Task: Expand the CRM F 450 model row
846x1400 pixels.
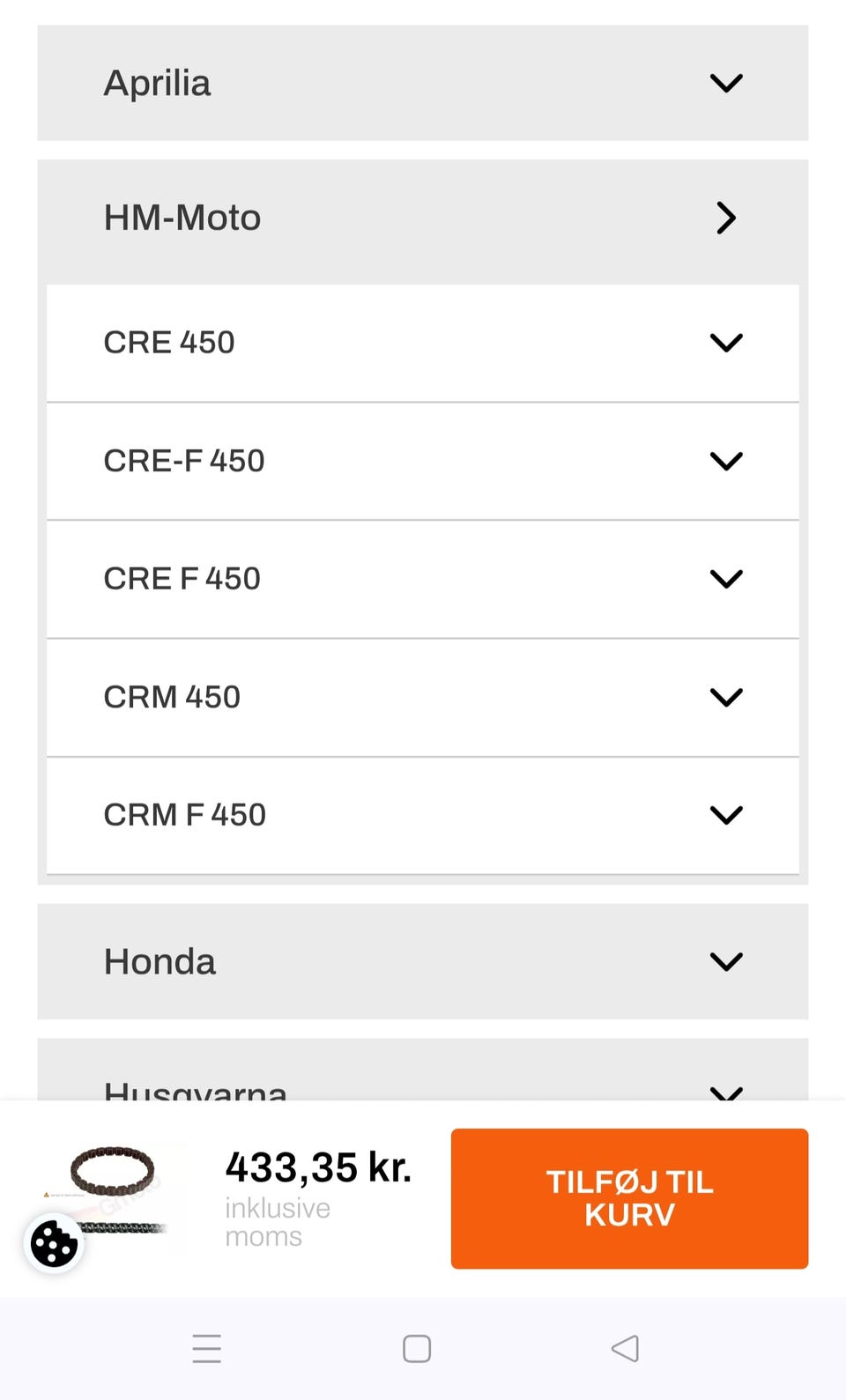Action: click(x=422, y=815)
